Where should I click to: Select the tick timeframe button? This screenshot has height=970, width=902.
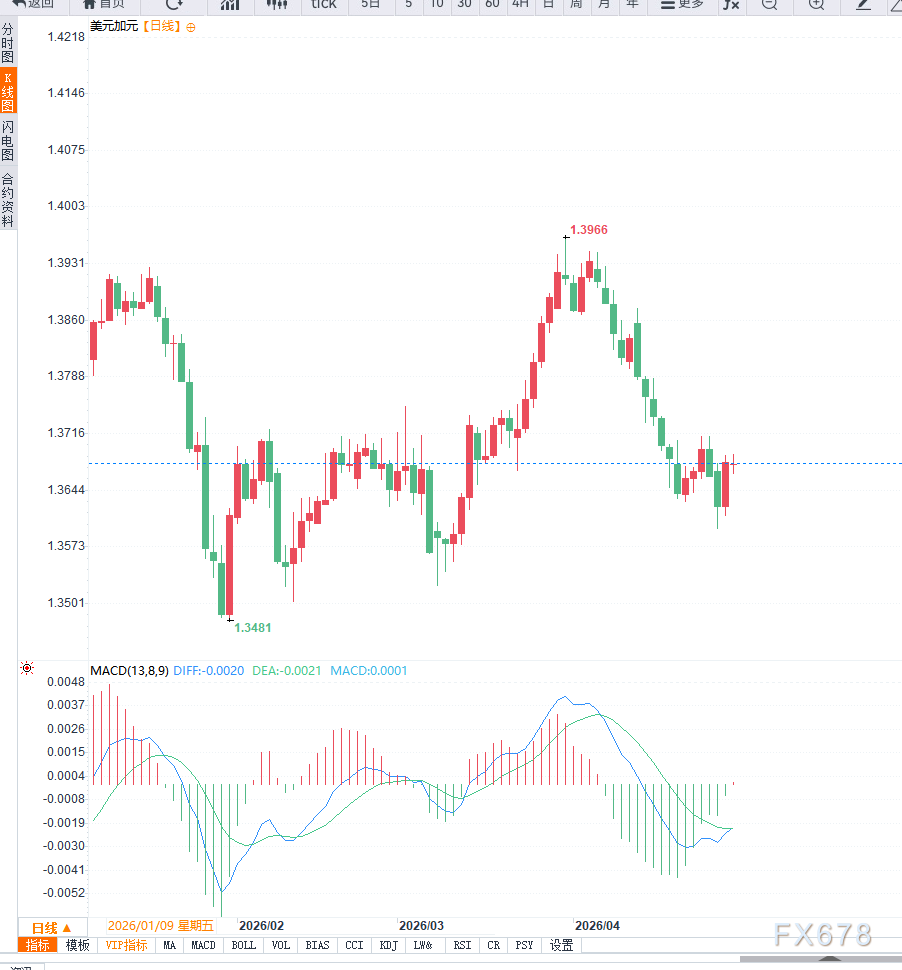click(324, 4)
